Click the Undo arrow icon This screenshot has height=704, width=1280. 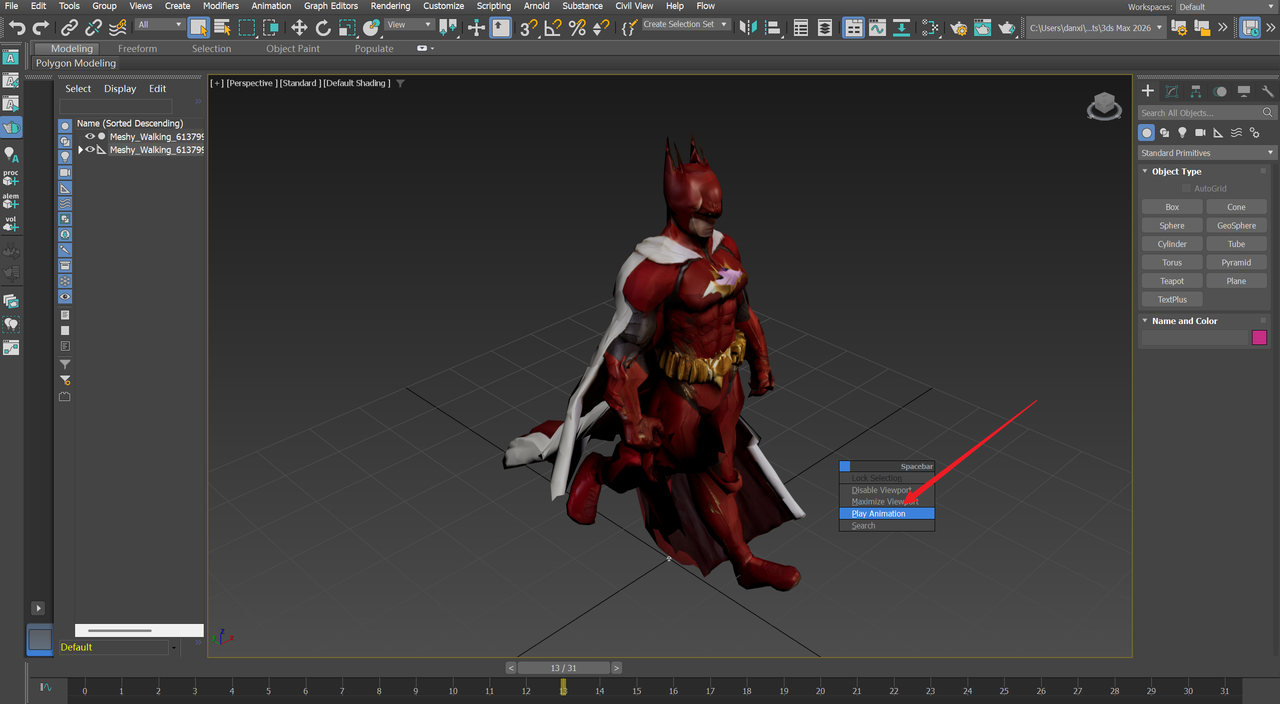(17, 28)
